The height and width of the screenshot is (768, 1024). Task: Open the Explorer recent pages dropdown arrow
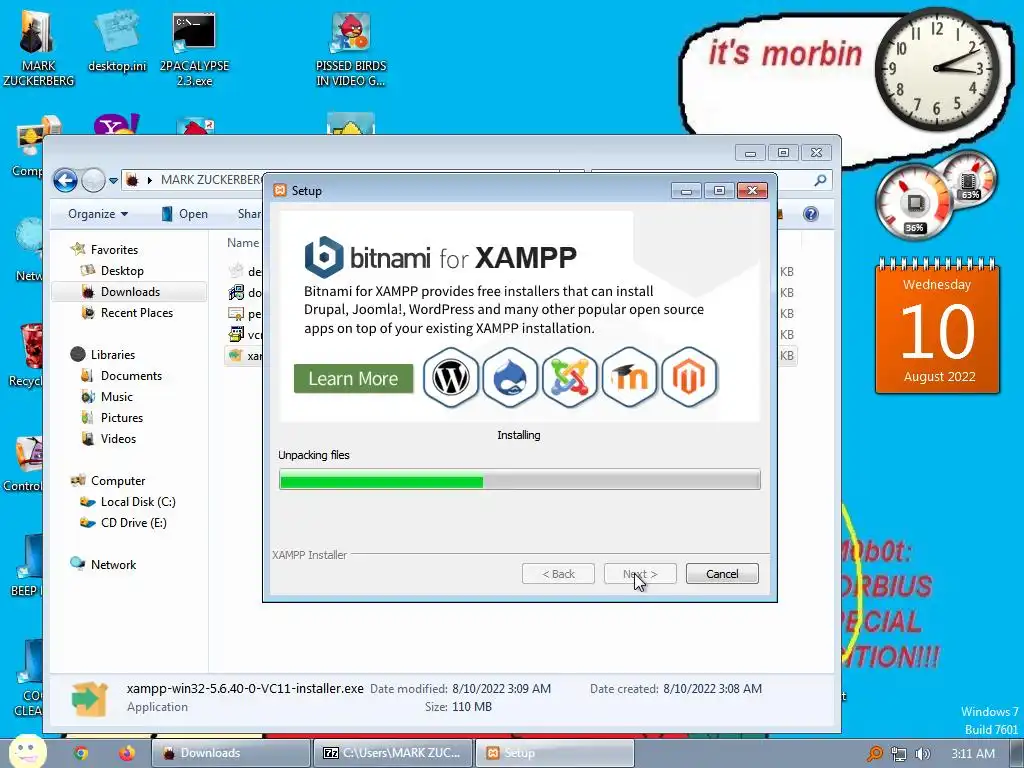(114, 180)
